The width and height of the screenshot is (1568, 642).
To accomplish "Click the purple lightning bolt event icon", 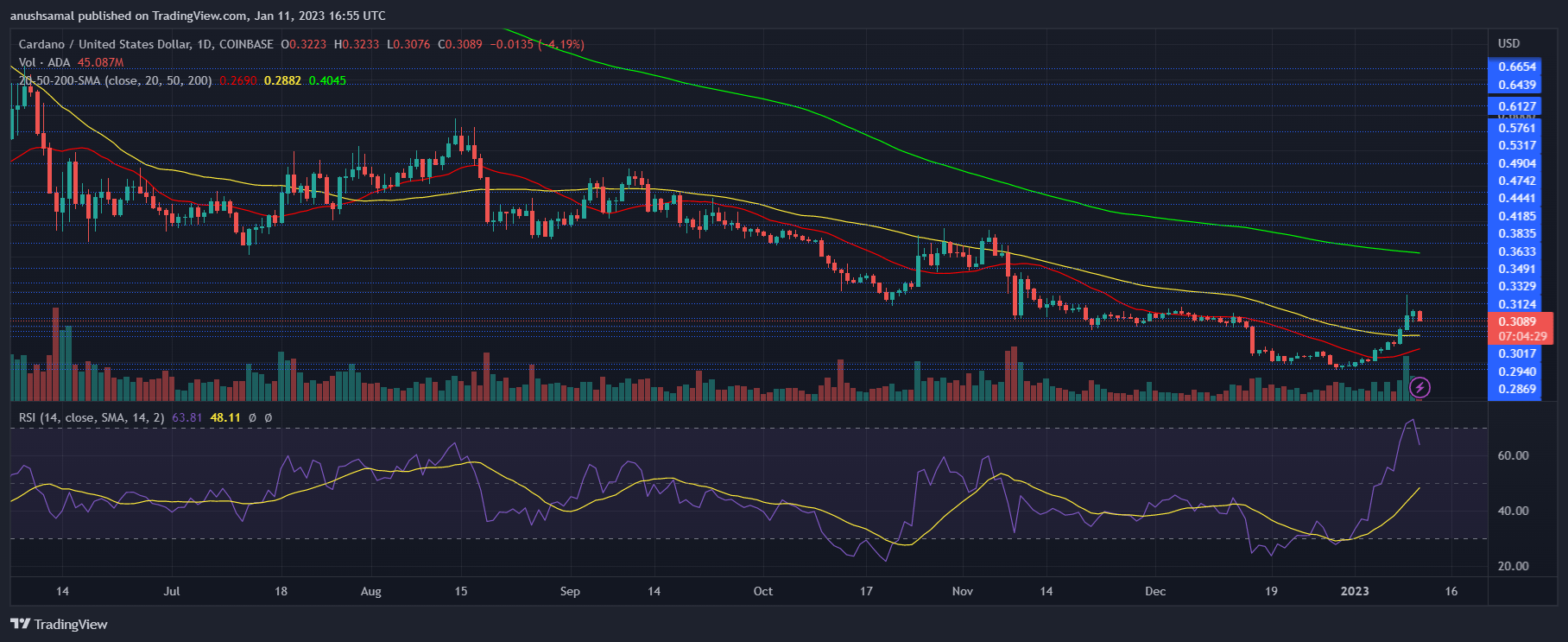I will click(x=1419, y=388).
